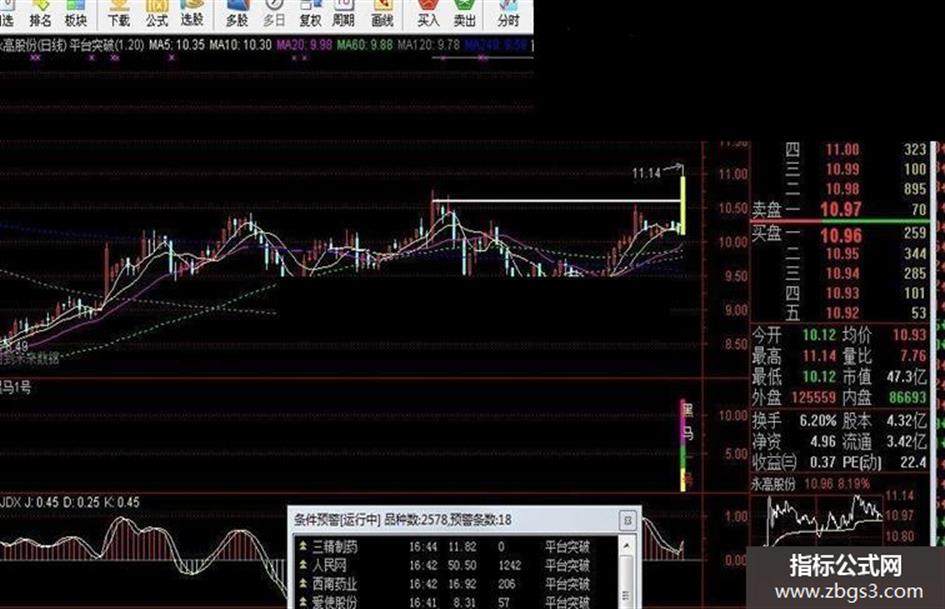Click the PE(动) value 22.4

tap(912, 463)
